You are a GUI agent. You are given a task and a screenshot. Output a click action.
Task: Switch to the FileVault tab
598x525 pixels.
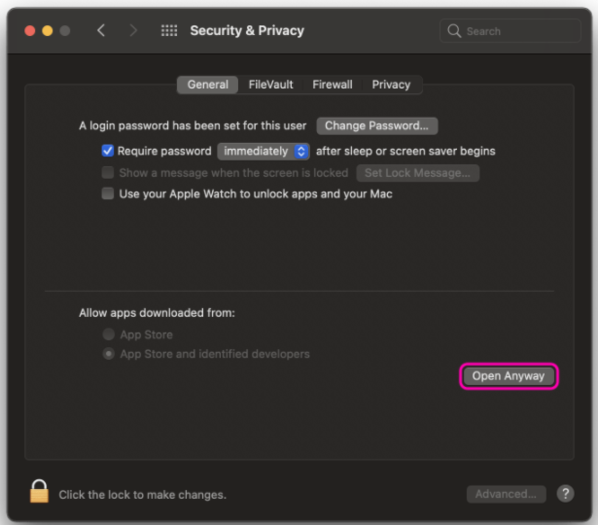point(271,85)
